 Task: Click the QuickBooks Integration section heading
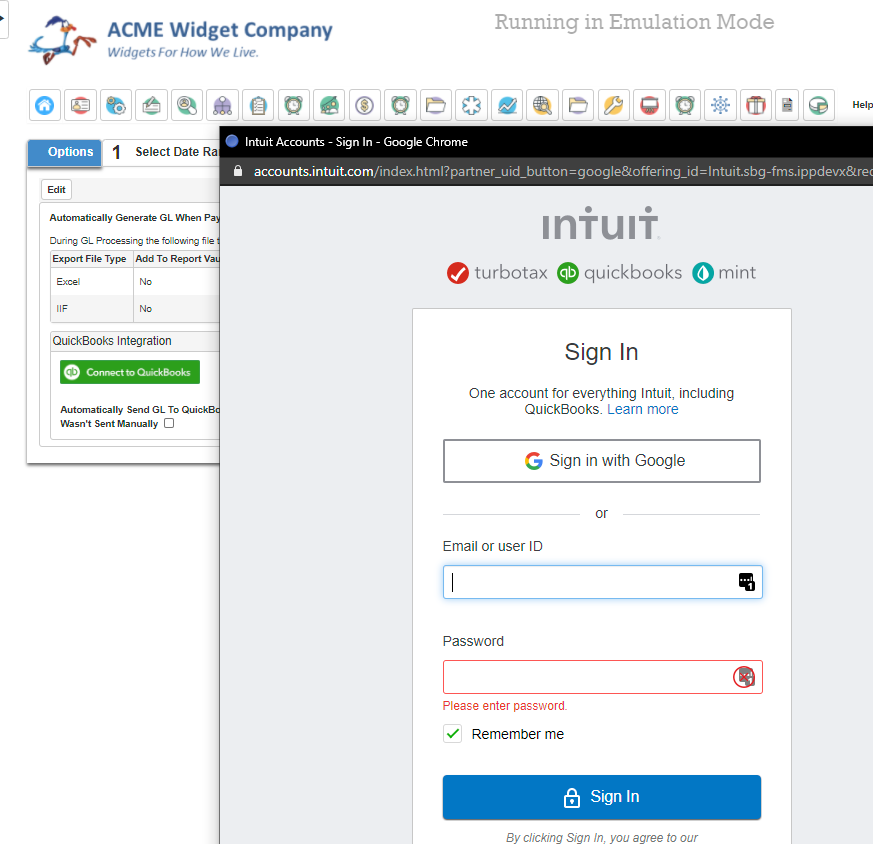click(x=112, y=341)
